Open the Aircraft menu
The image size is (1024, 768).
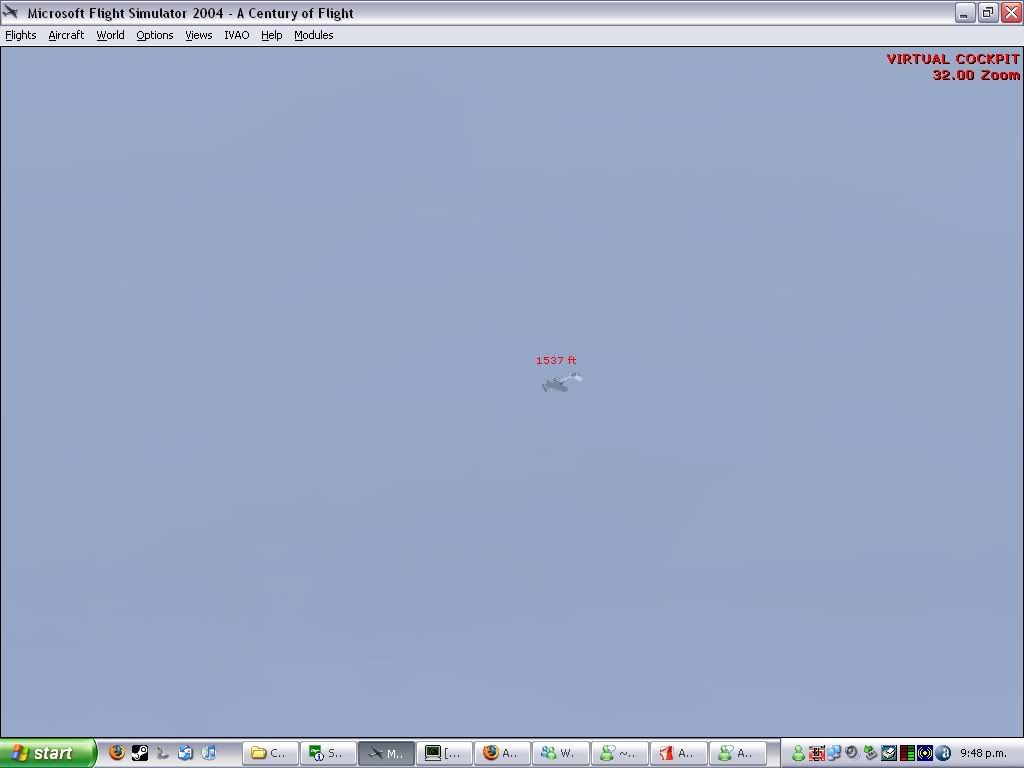(66, 35)
